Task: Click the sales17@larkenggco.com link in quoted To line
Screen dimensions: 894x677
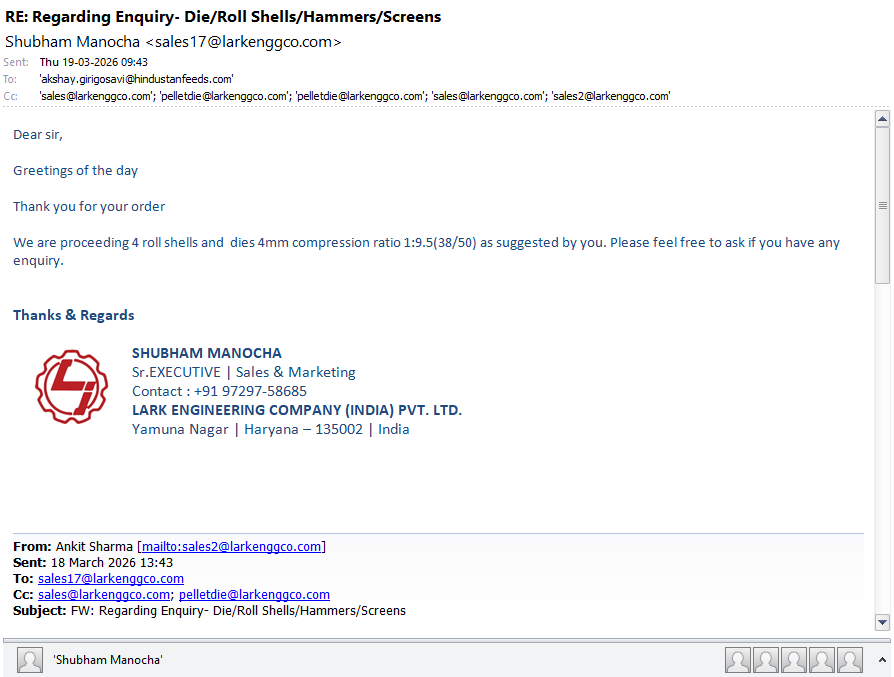Action: pos(111,579)
